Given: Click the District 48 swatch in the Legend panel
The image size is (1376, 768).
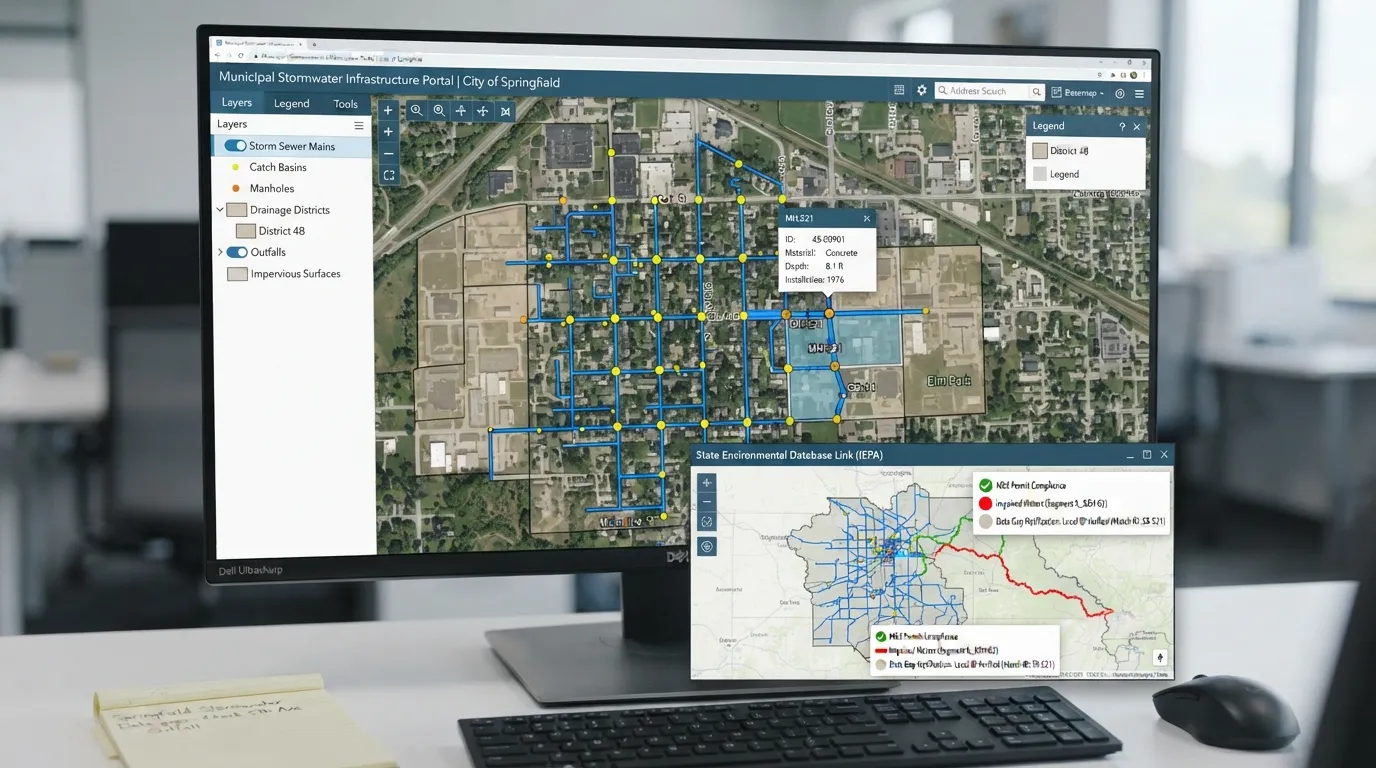Looking at the screenshot, I should (x=1040, y=151).
